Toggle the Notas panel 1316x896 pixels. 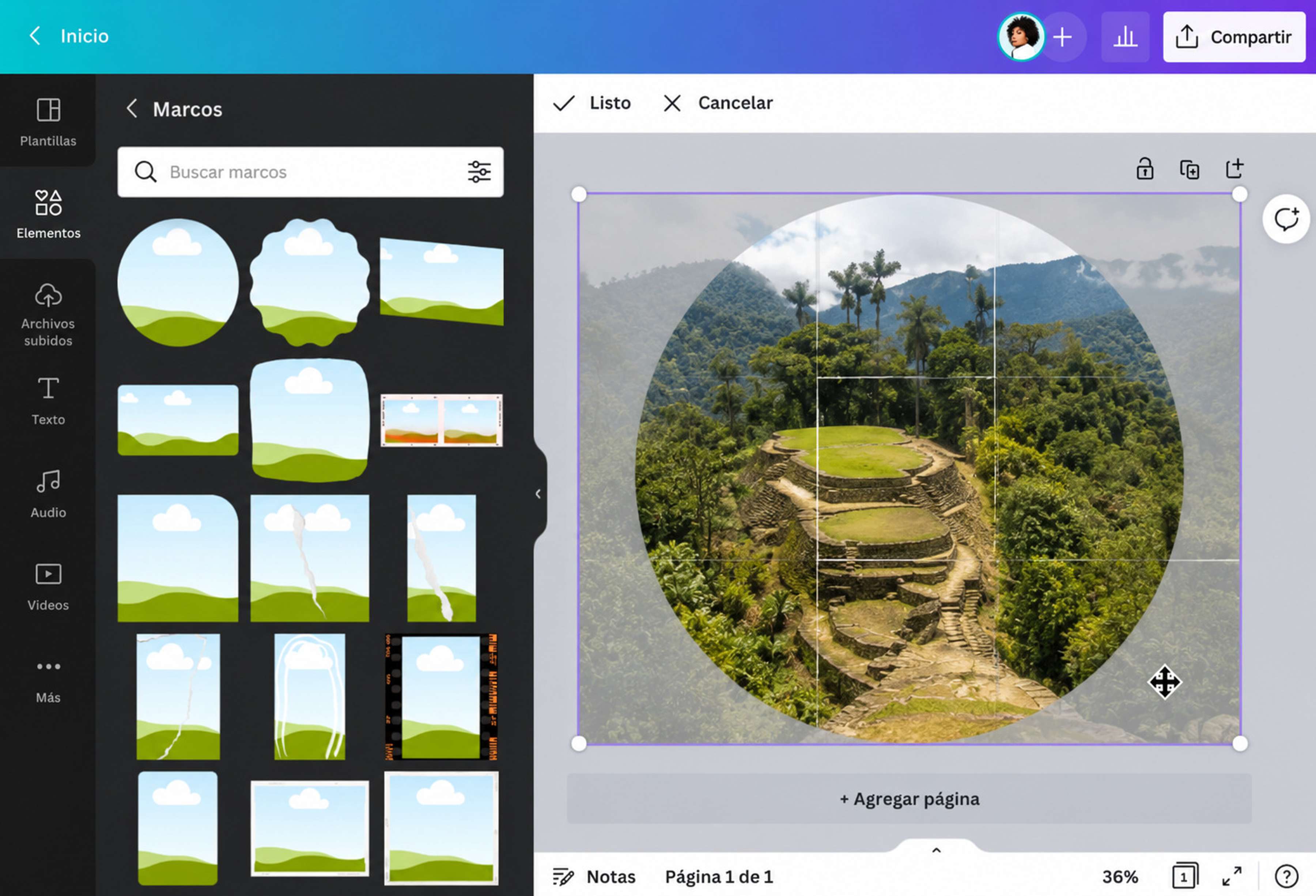pyautogui.click(x=594, y=876)
